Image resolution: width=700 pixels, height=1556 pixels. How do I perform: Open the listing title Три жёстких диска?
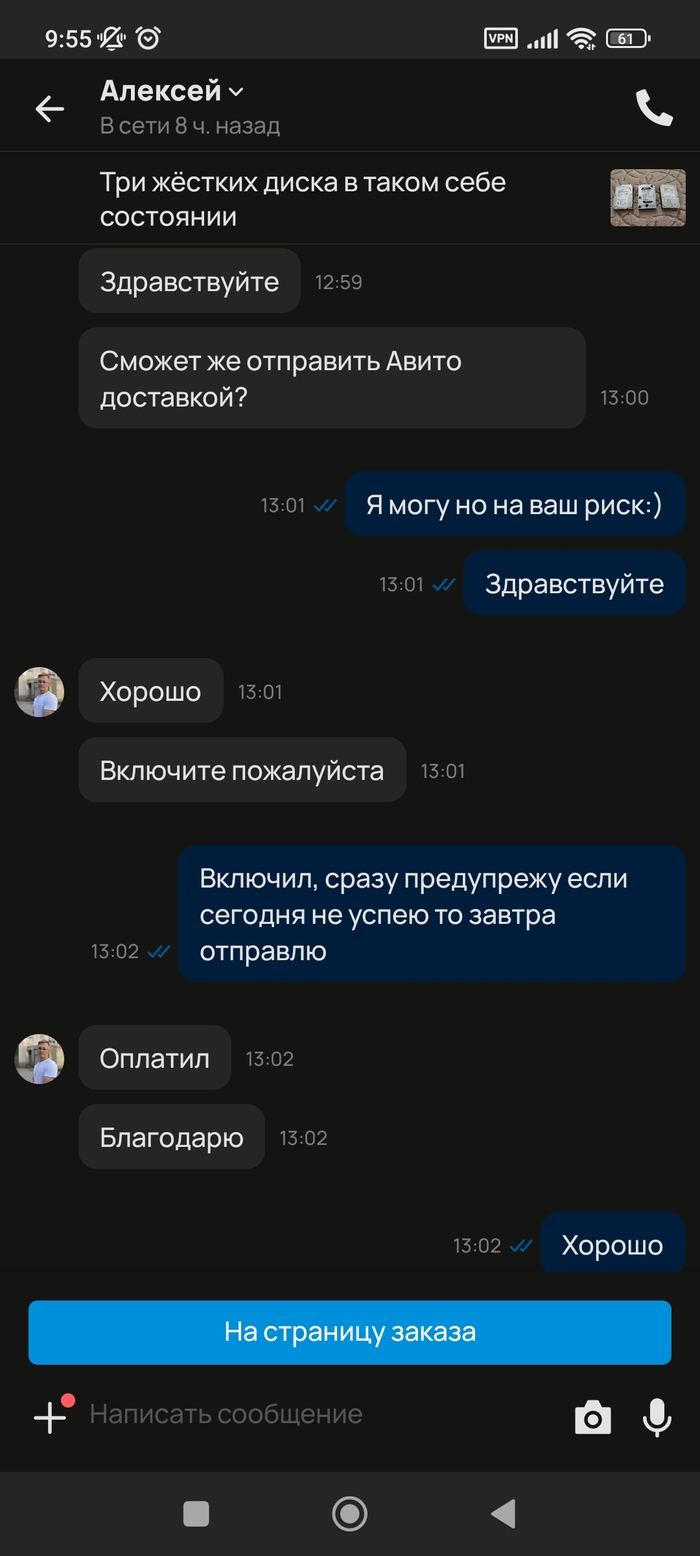tap(303, 199)
